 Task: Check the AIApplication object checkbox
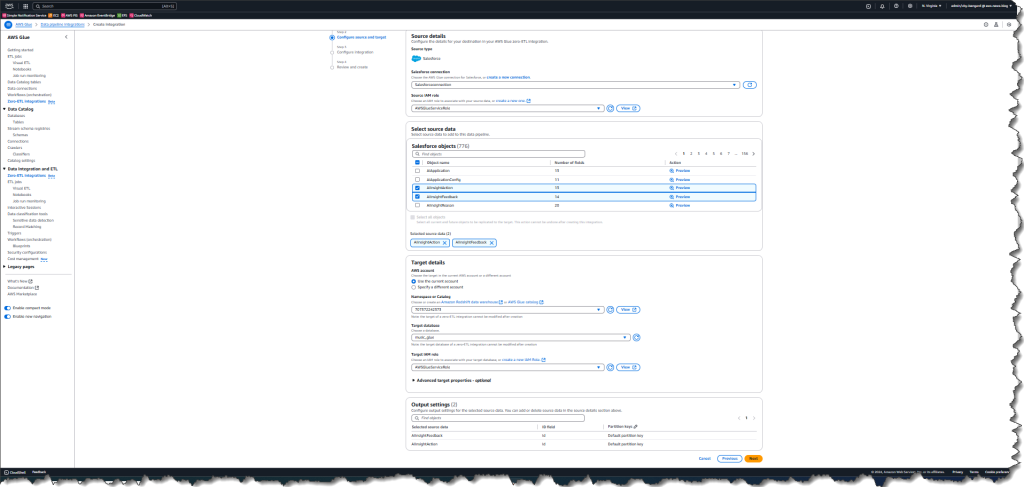[x=417, y=170]
